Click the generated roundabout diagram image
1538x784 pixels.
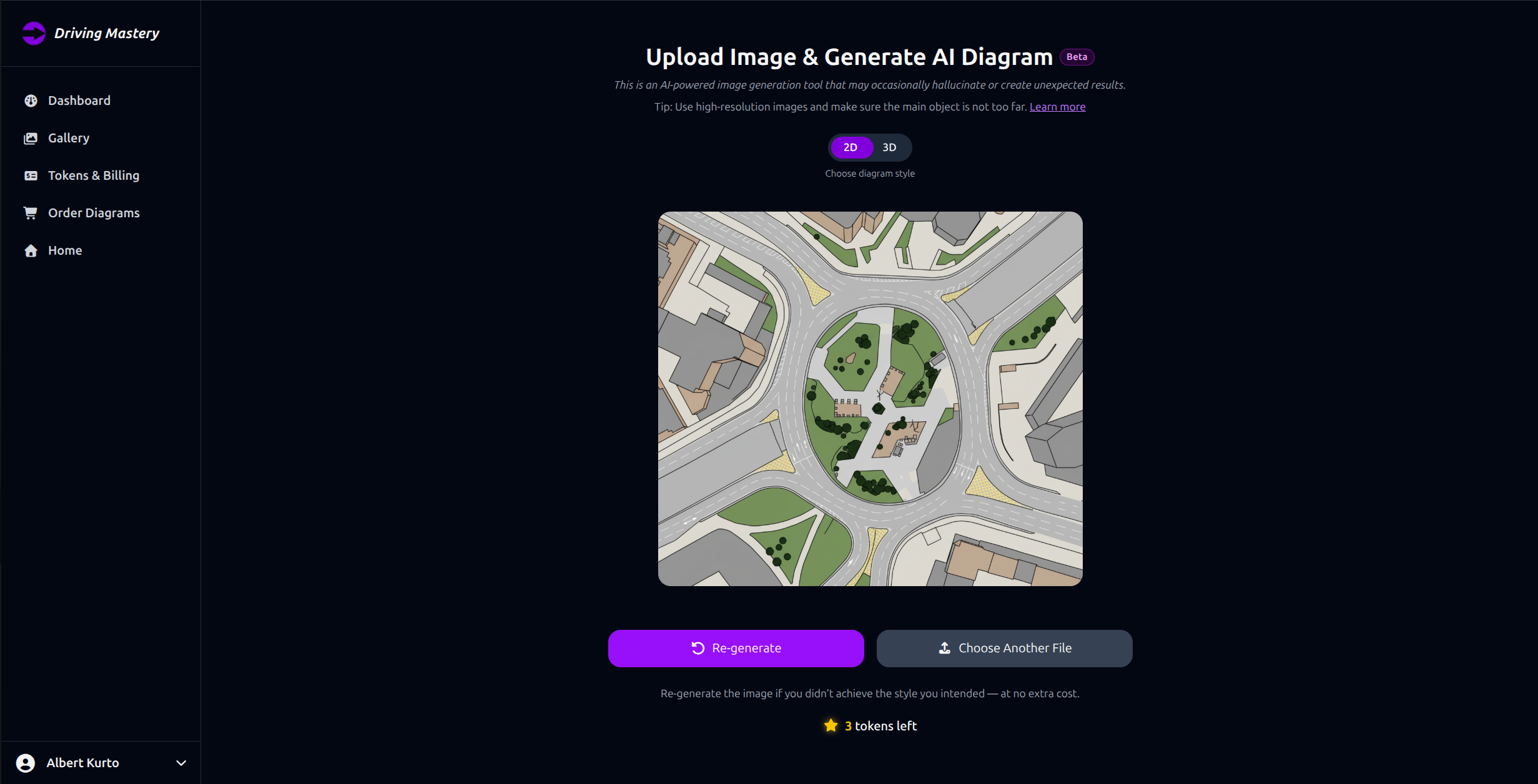(x=870, y=399)
